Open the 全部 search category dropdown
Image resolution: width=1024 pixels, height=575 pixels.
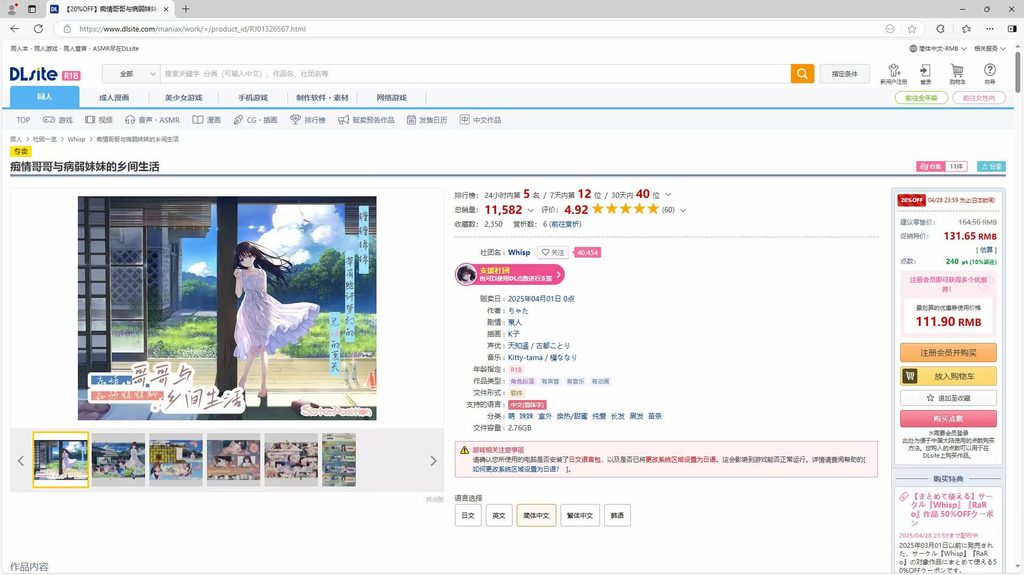point(131,74)
